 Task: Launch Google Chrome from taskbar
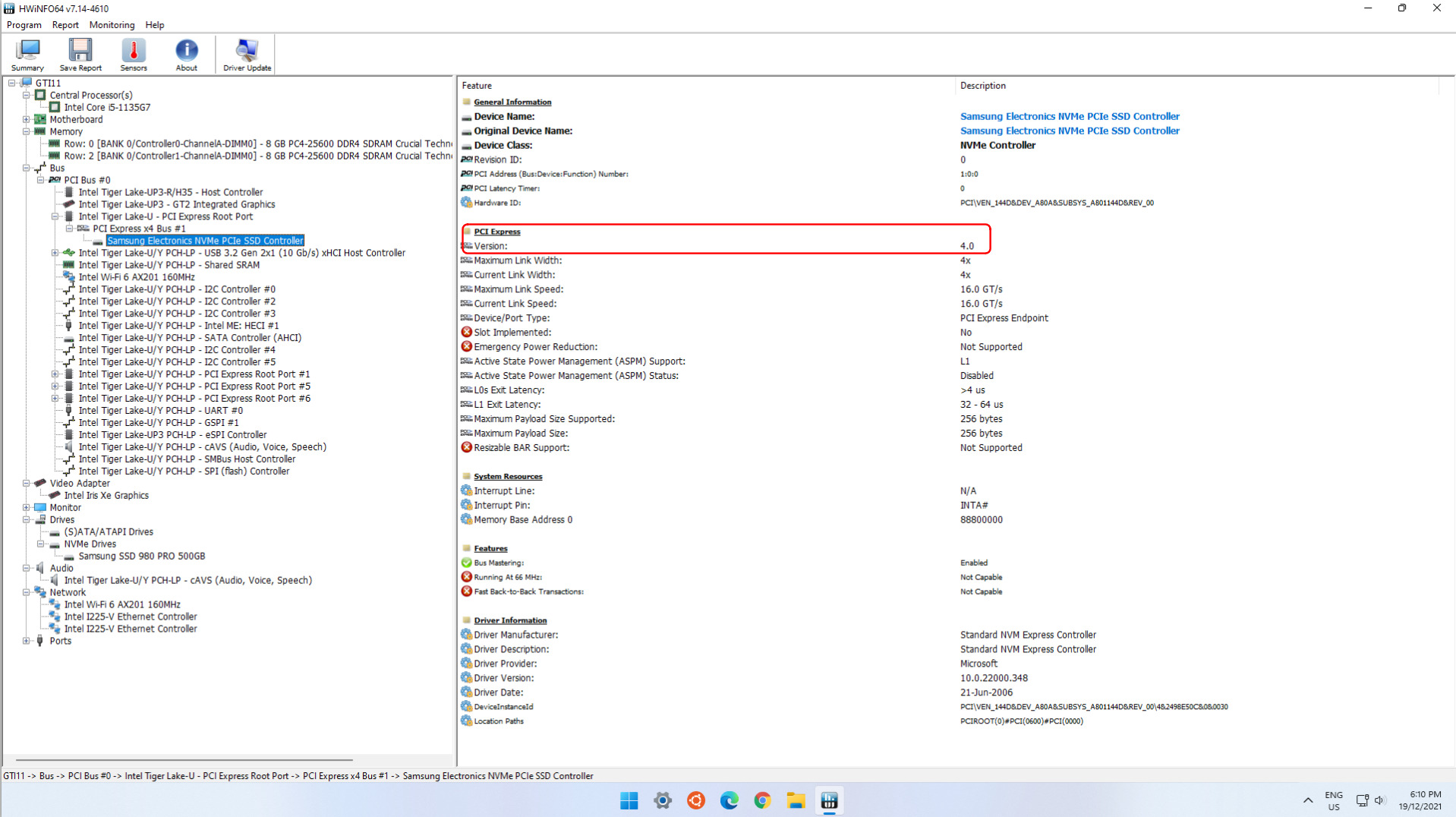click(x=762, y=800)
